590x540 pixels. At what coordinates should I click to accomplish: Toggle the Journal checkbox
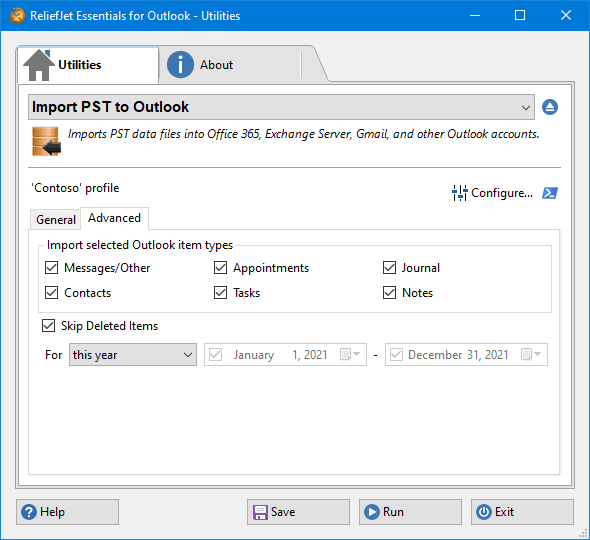click(389, 268)
